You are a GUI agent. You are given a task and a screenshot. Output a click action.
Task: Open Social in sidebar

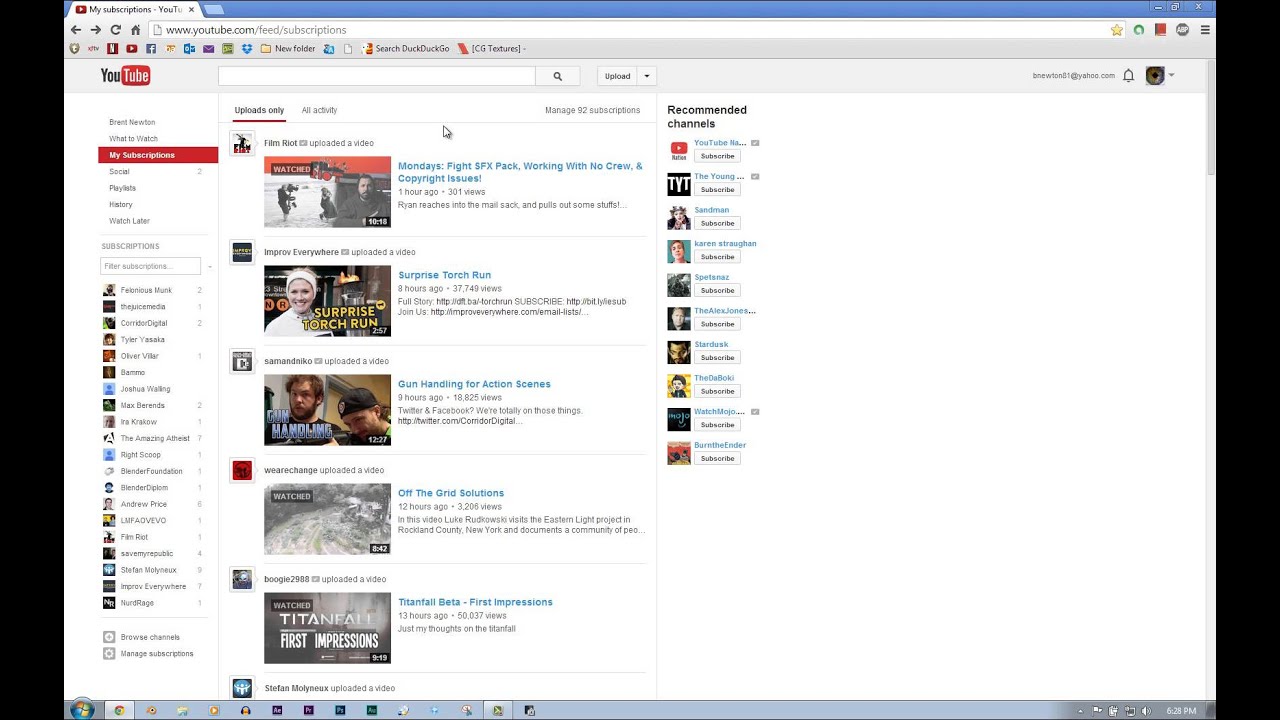tap(119, 172)
